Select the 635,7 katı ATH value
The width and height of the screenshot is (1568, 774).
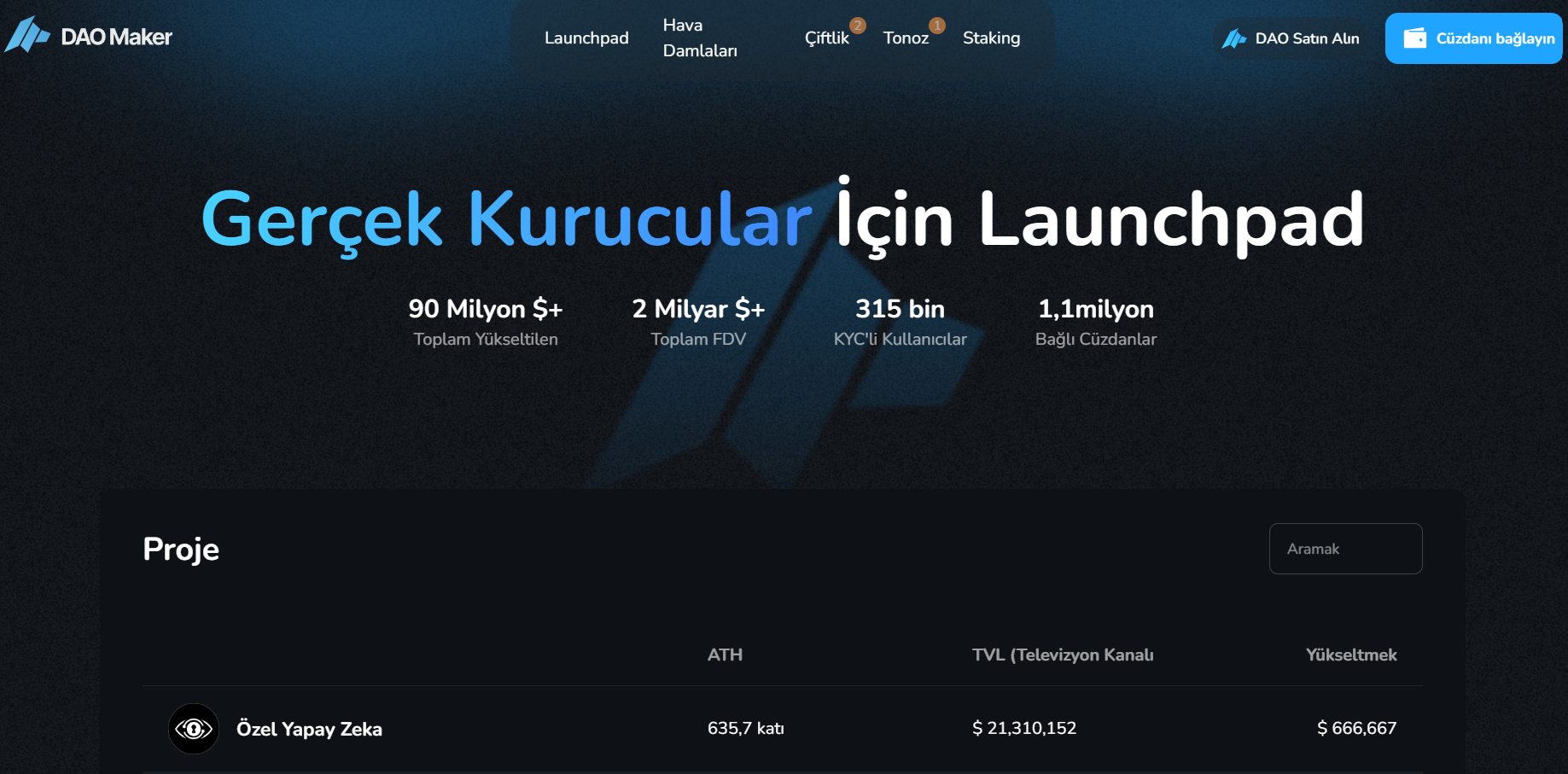[x=745, y=728]
